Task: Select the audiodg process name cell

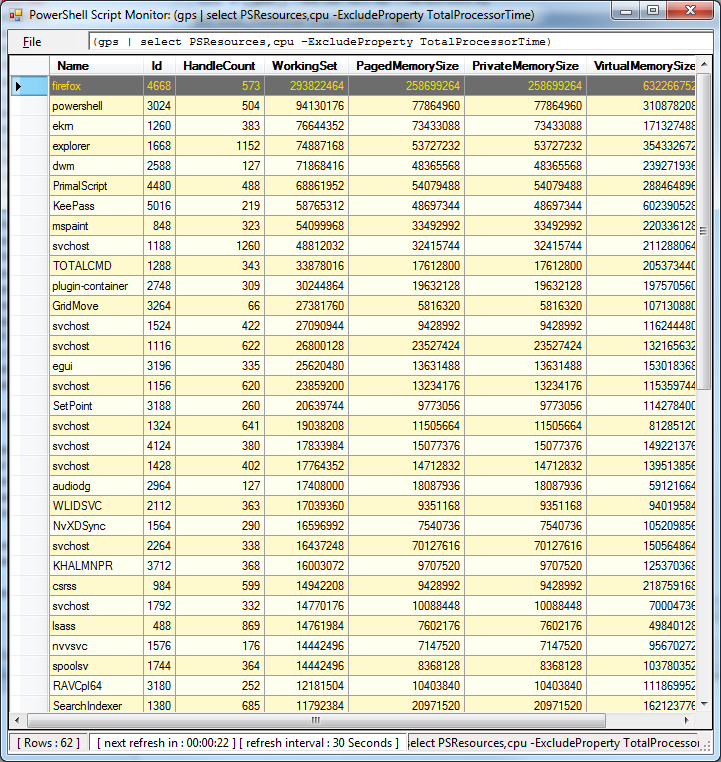Action: point(96,486)
